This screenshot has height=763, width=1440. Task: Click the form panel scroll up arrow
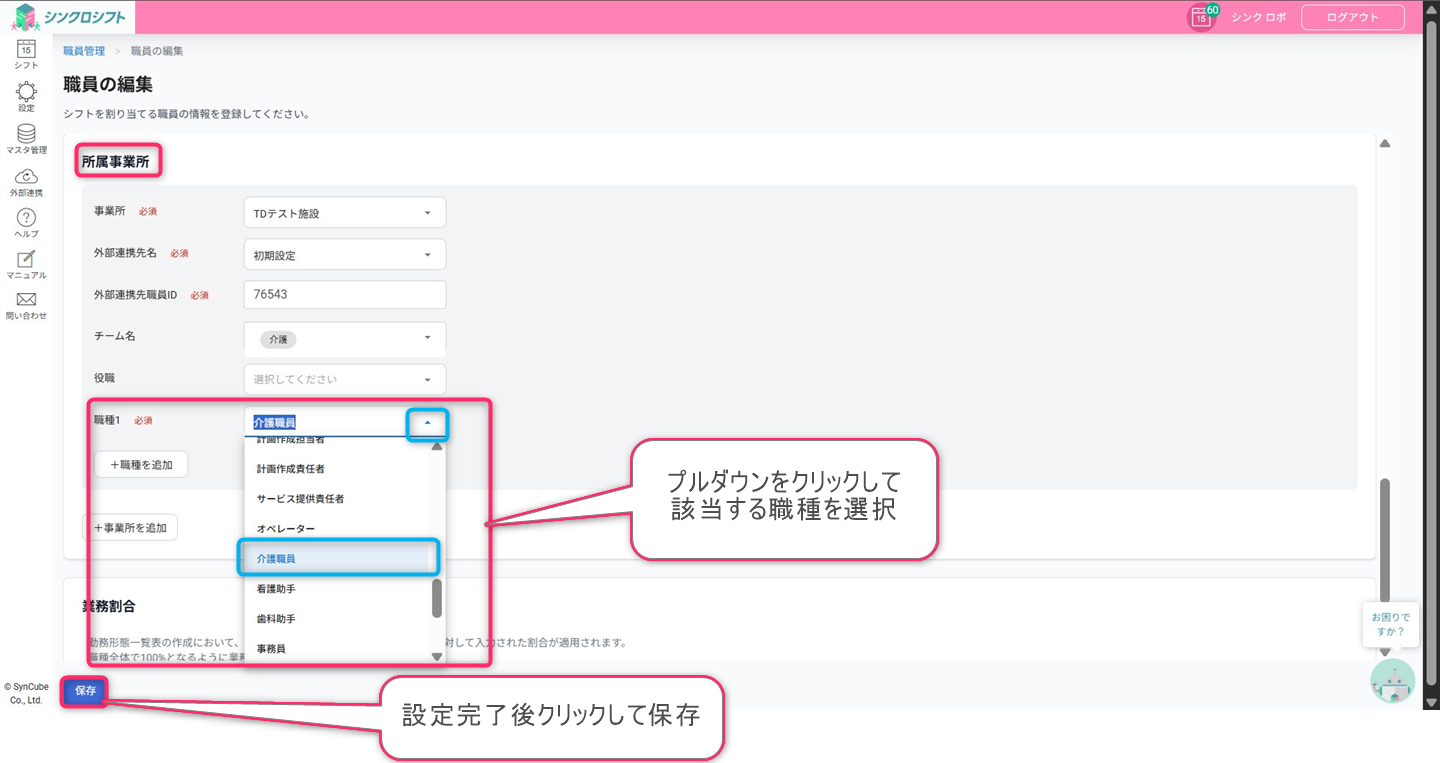[1385, 144]
